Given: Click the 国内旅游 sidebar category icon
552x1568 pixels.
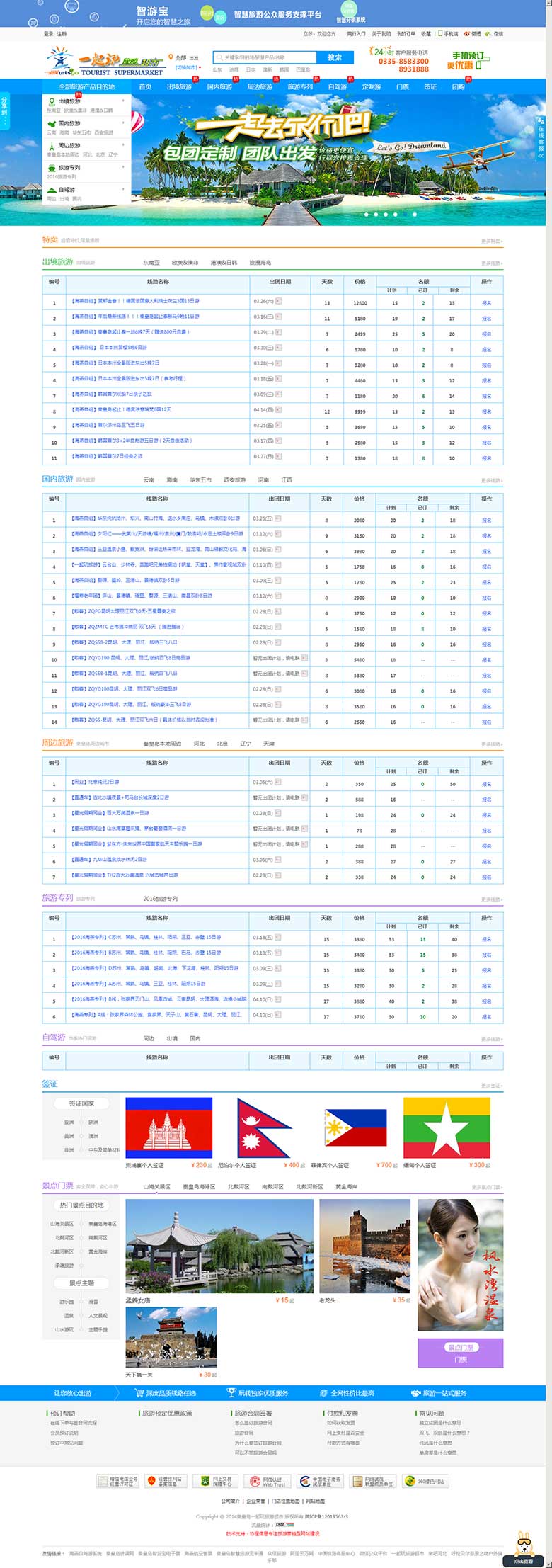Looking at the screenshot, I should pos(52,123).
